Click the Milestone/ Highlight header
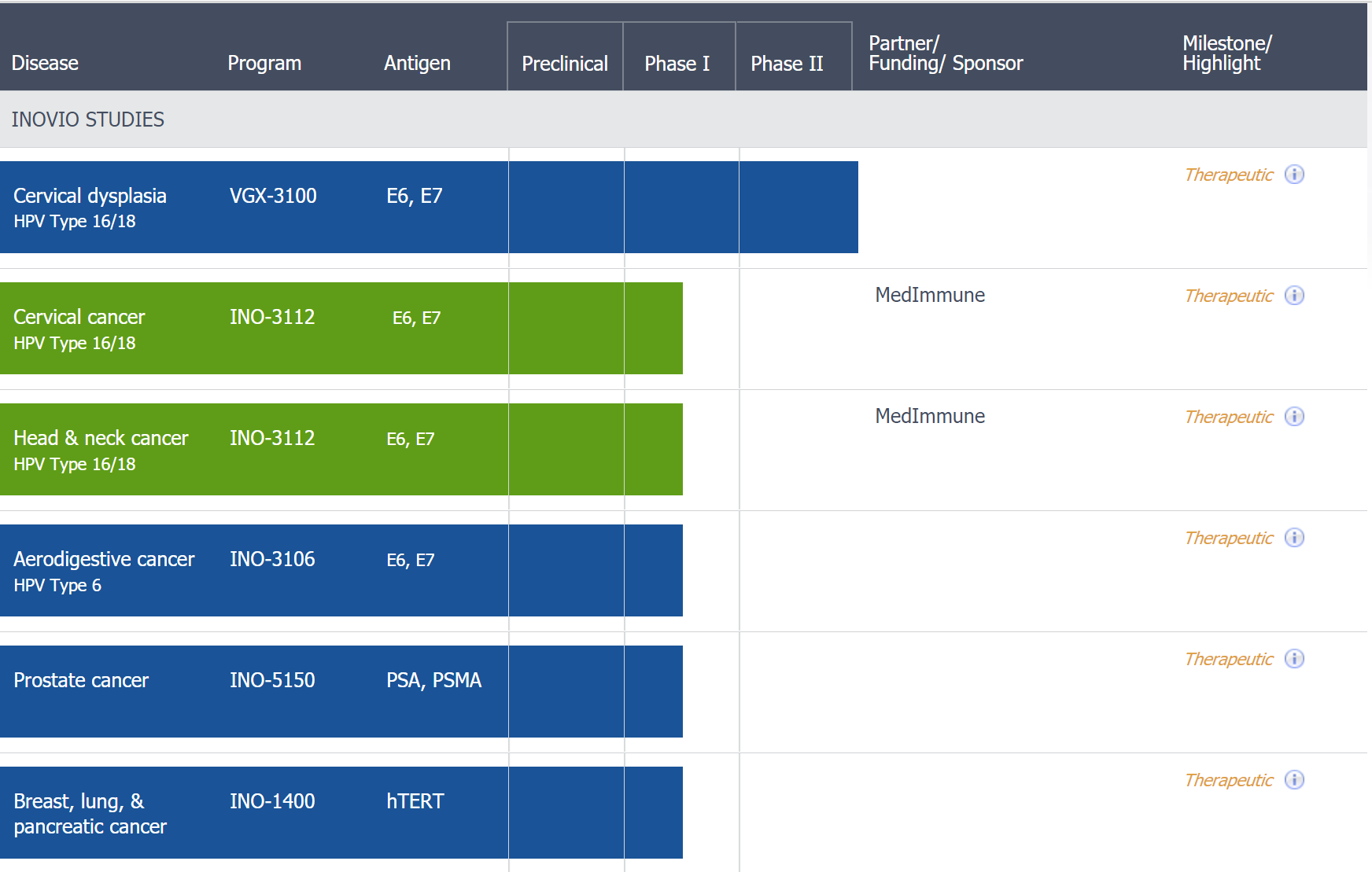This screenshot has height=872, width=1372. coord(1227,53)
